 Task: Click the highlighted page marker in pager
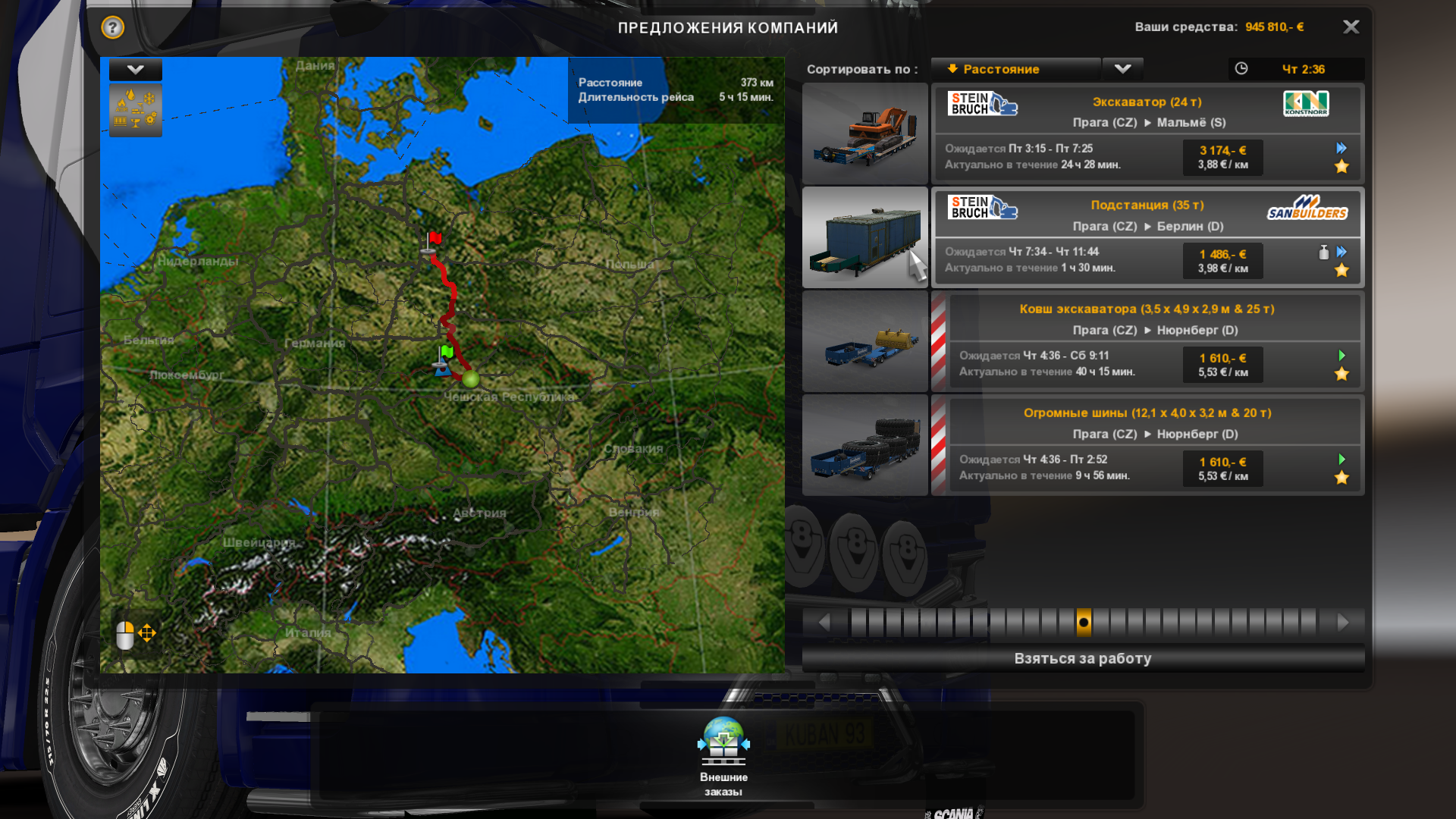pyautogui.click(x=1084, y=623)
